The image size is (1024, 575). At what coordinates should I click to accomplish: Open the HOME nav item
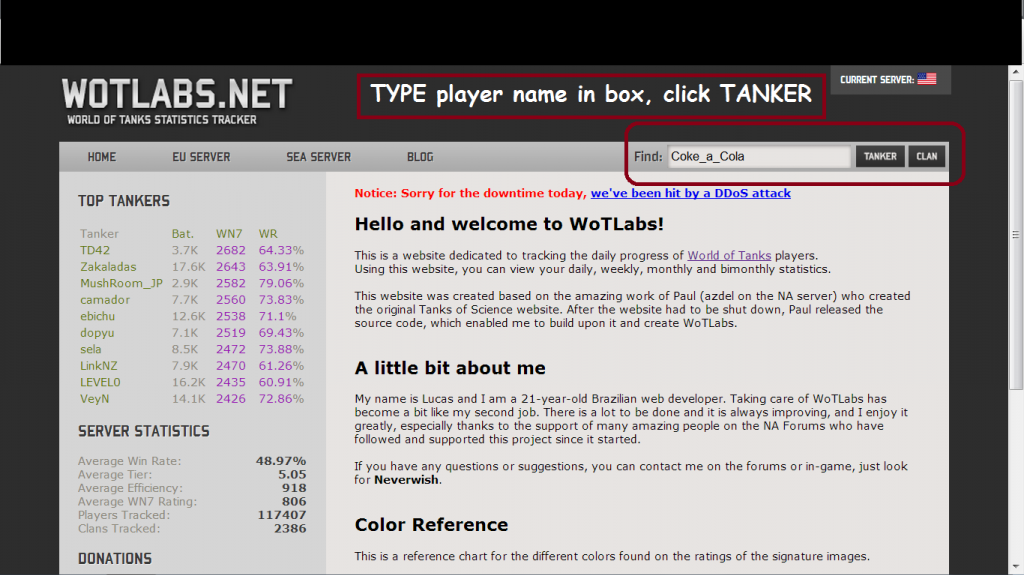(101, 157)
